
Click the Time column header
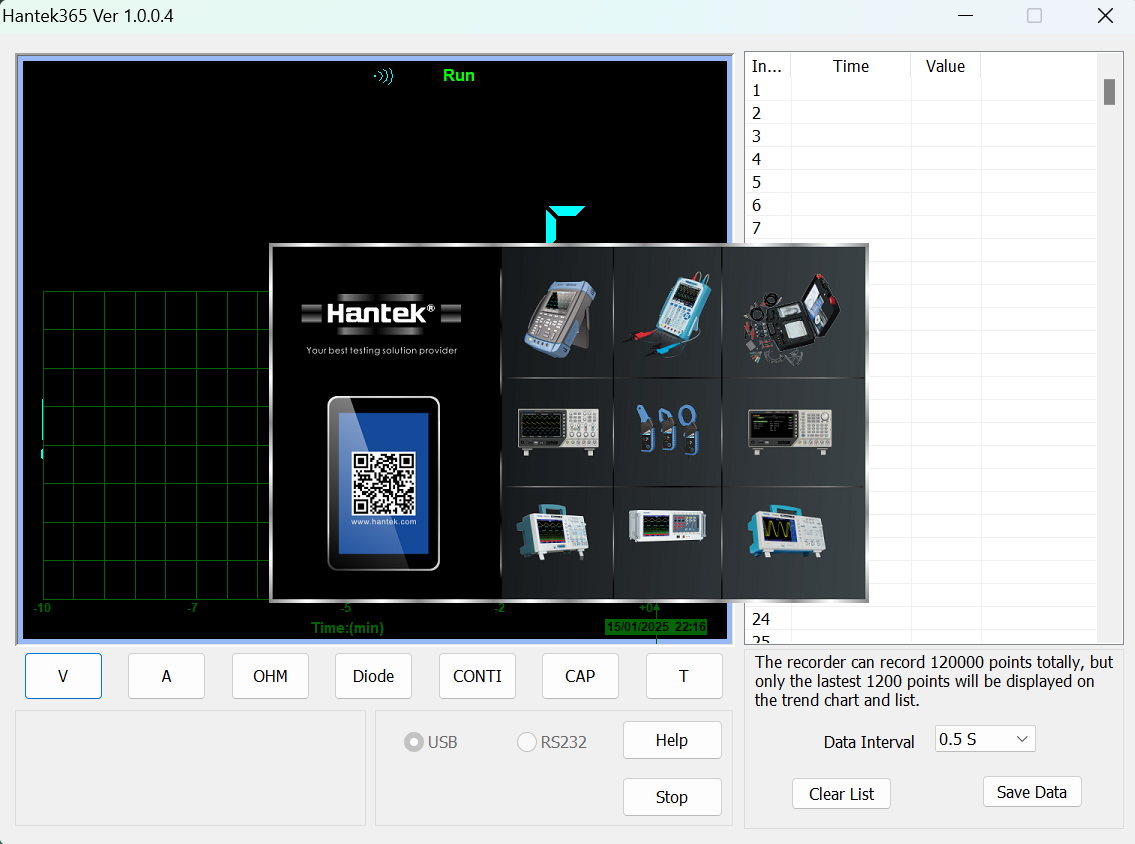pos(851,66)
